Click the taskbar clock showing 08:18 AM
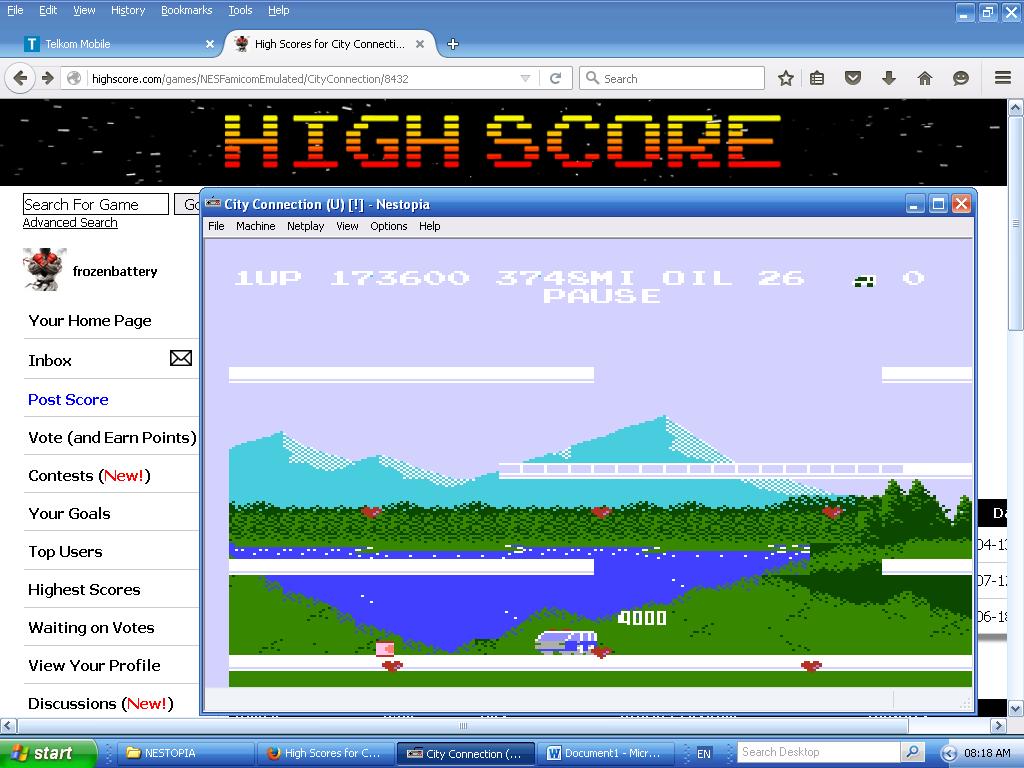The image size is (1024, 768). (x=987, y=753)
